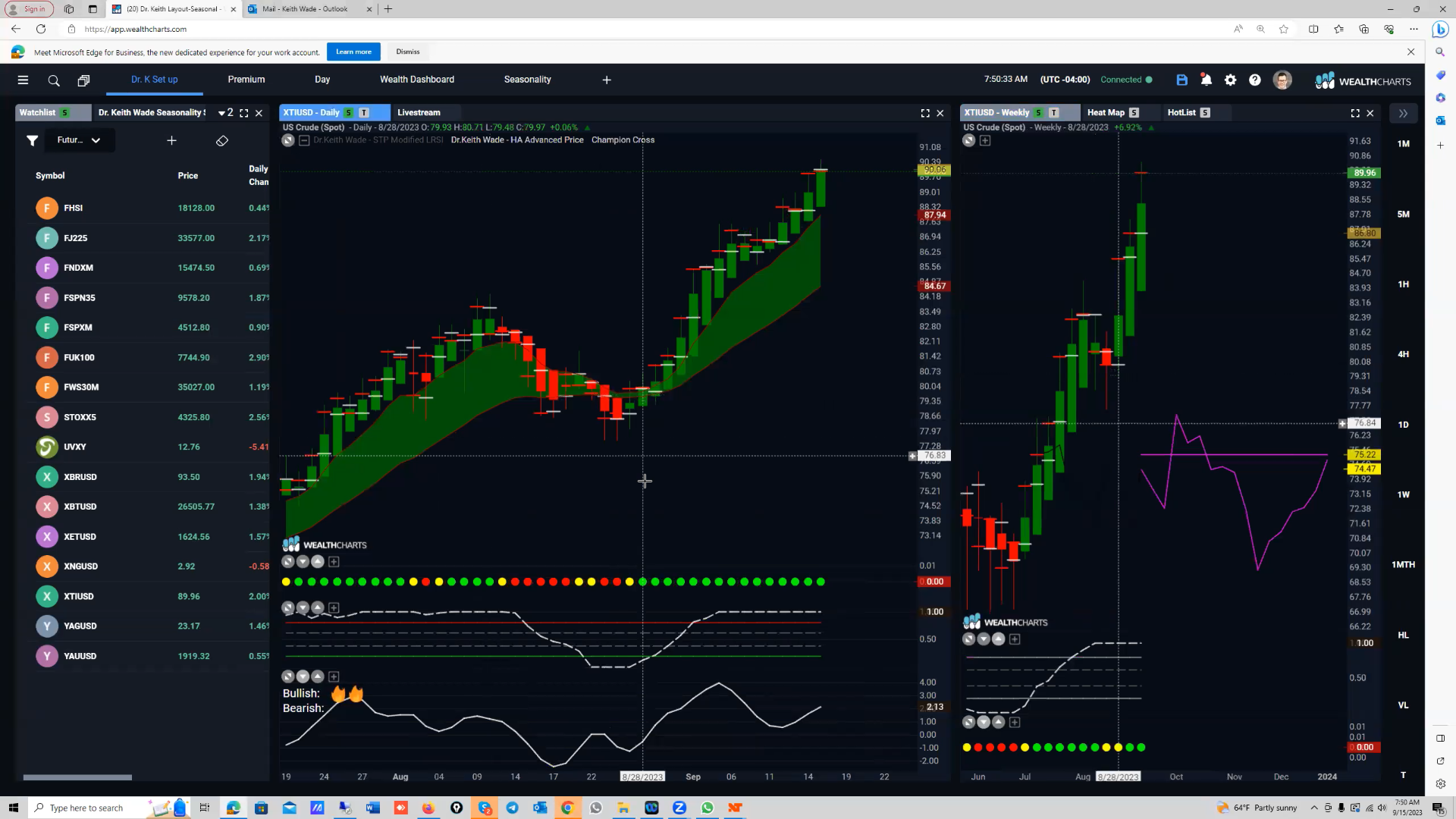Open the Futur... watchlist dropdown
Image resolution: width=1456 pixels, height=819 pixels.
[79, 140]
